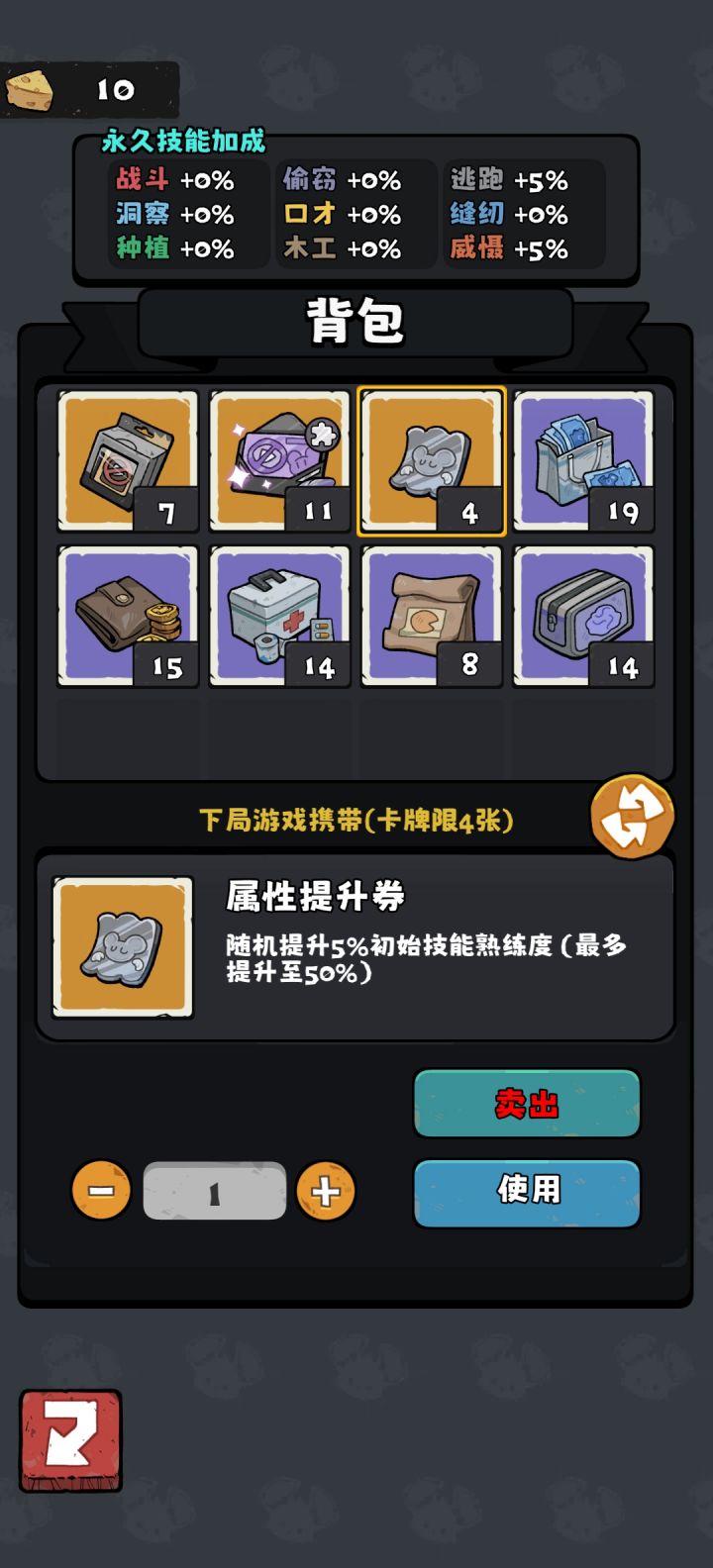Screen dimensions: 713x1568
Task: Tap the cheese currency icon
Action: (31, 90)
